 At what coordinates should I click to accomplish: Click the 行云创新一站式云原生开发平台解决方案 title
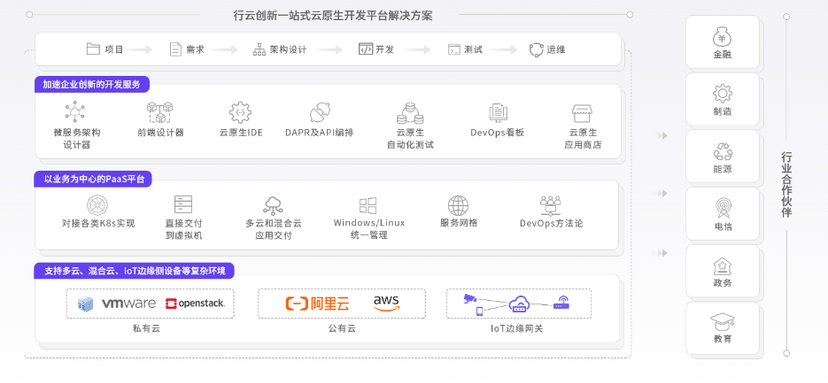(333, 15)
